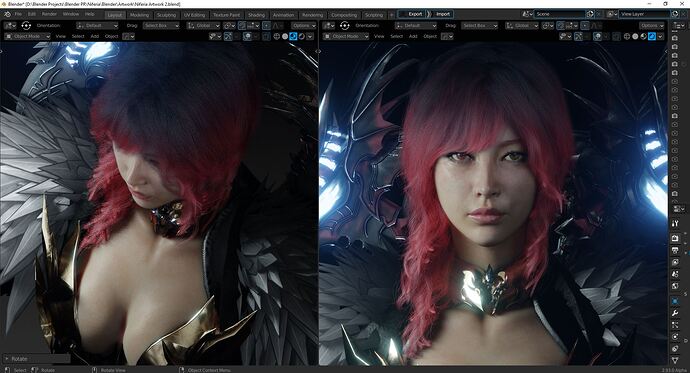The image size is (690, 373).
Task: Open the Tool properties tab with wrench-screwdriver icon
Action: coord(675,223)
